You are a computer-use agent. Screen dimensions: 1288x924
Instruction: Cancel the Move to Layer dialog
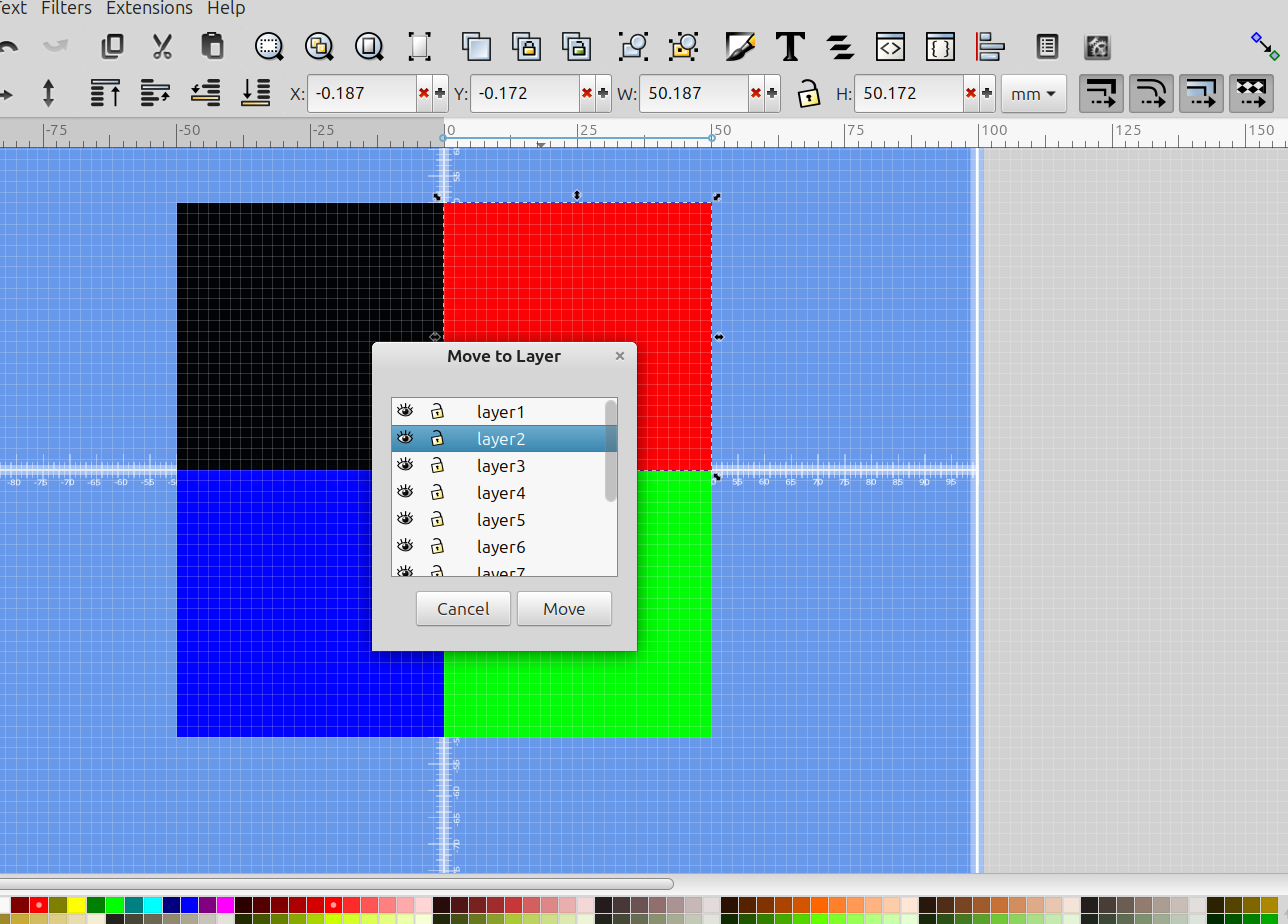[463, 609]
